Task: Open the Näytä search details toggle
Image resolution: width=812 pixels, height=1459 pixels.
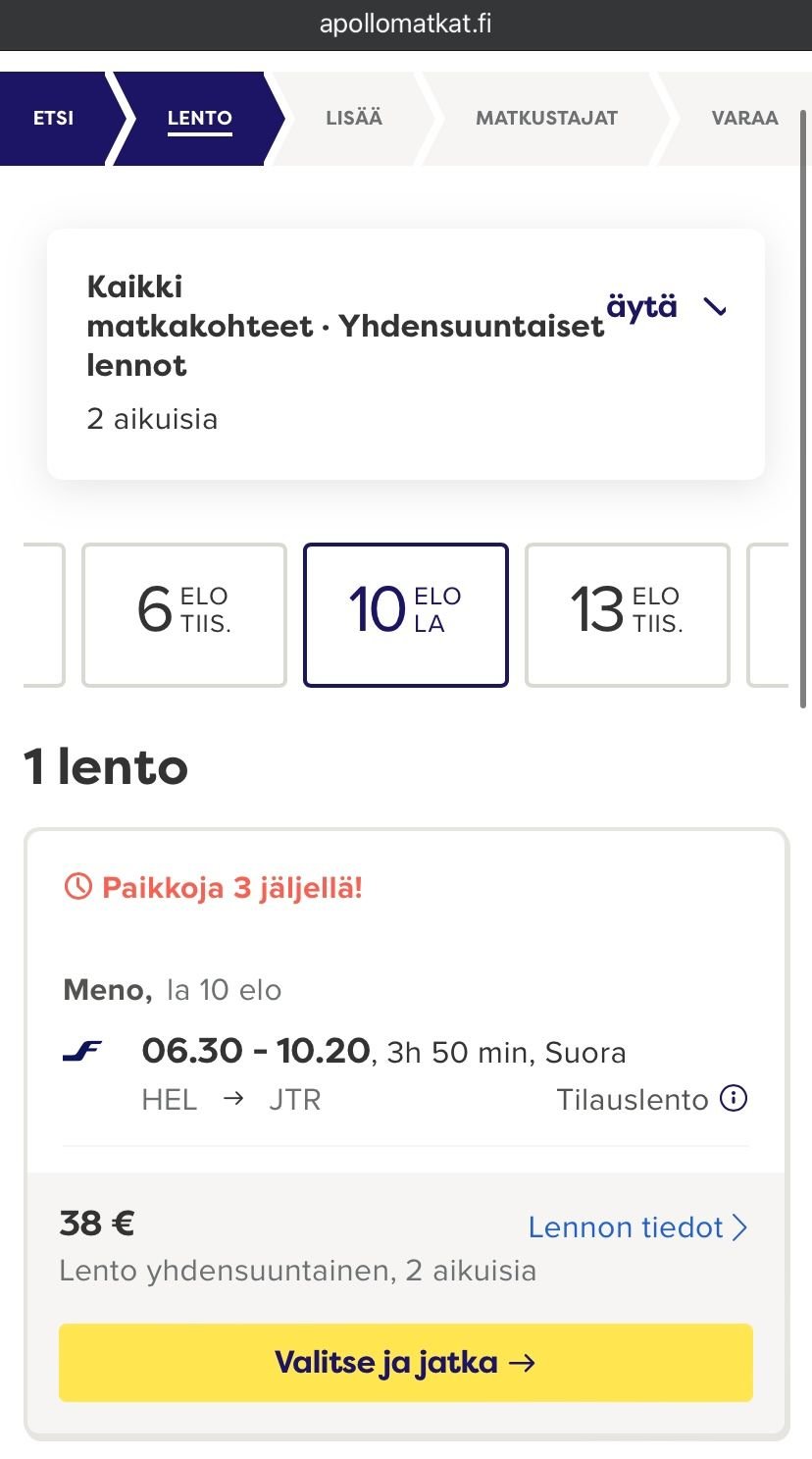Action: 642,307
